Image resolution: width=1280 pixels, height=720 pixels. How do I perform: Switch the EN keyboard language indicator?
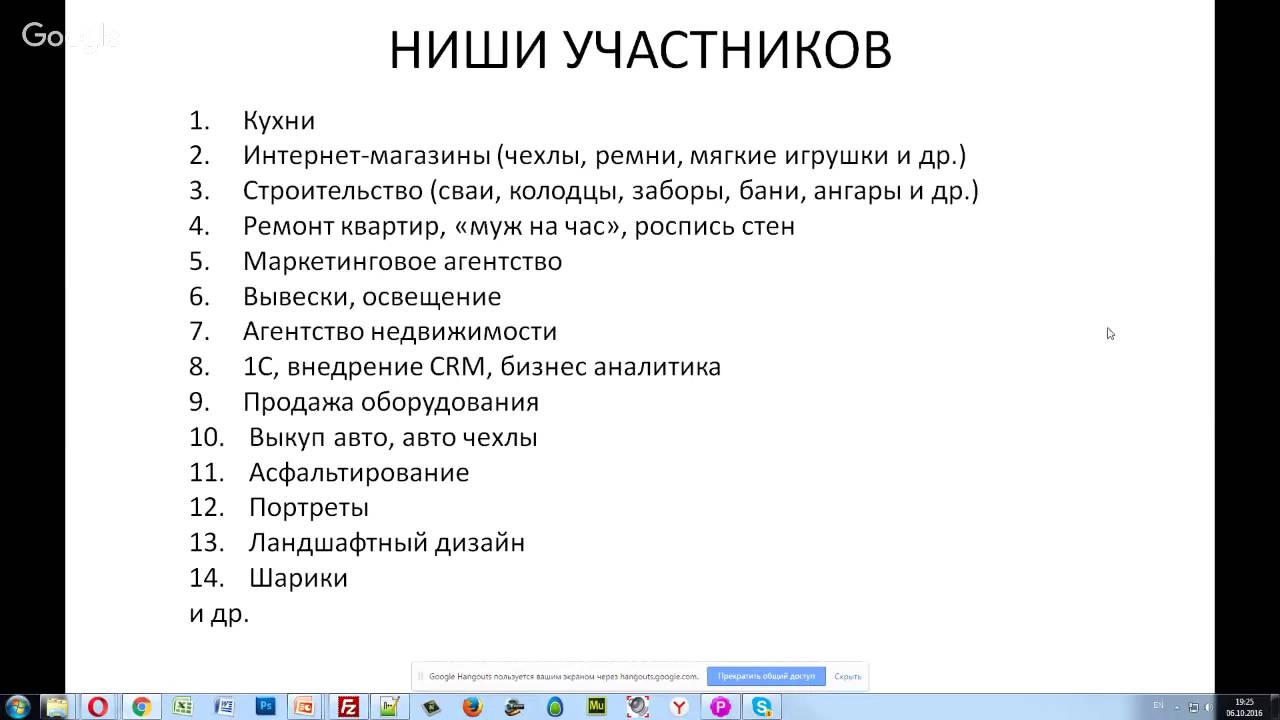[1158, 706]
